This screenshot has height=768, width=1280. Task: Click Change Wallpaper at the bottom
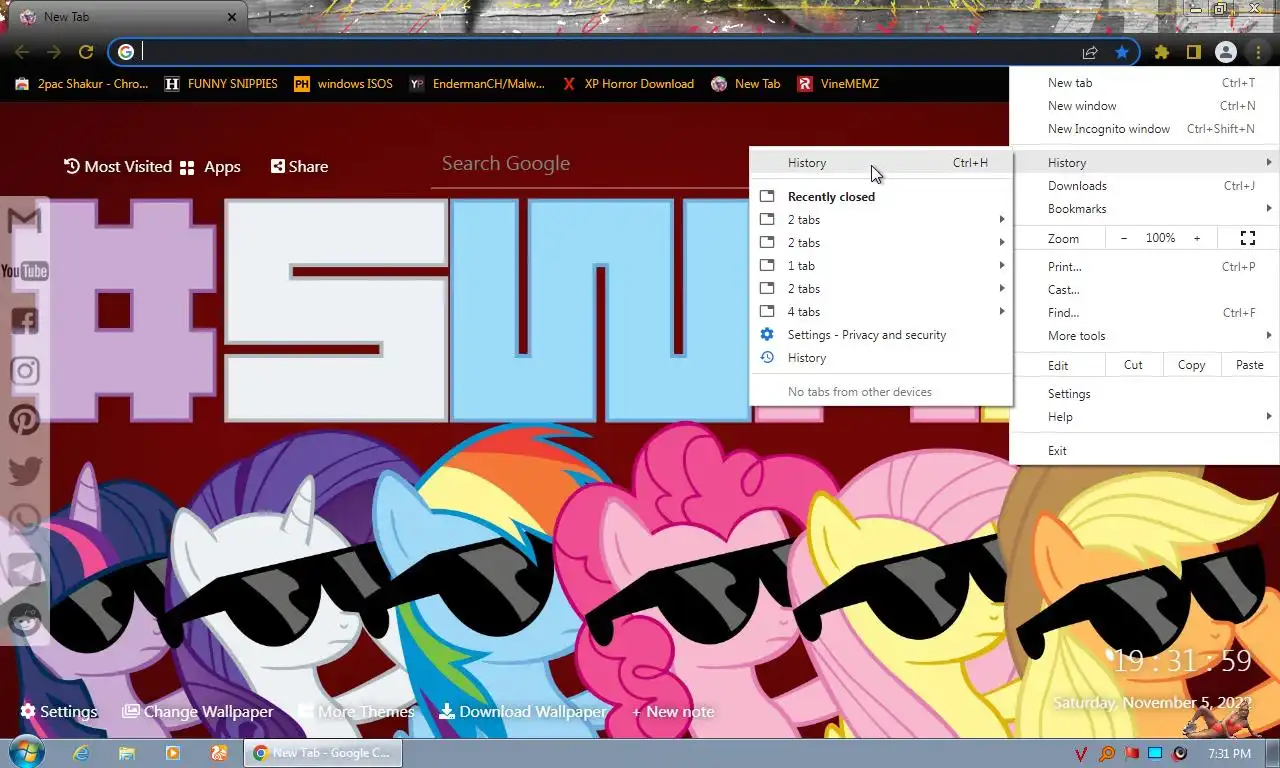pos(198,711)
